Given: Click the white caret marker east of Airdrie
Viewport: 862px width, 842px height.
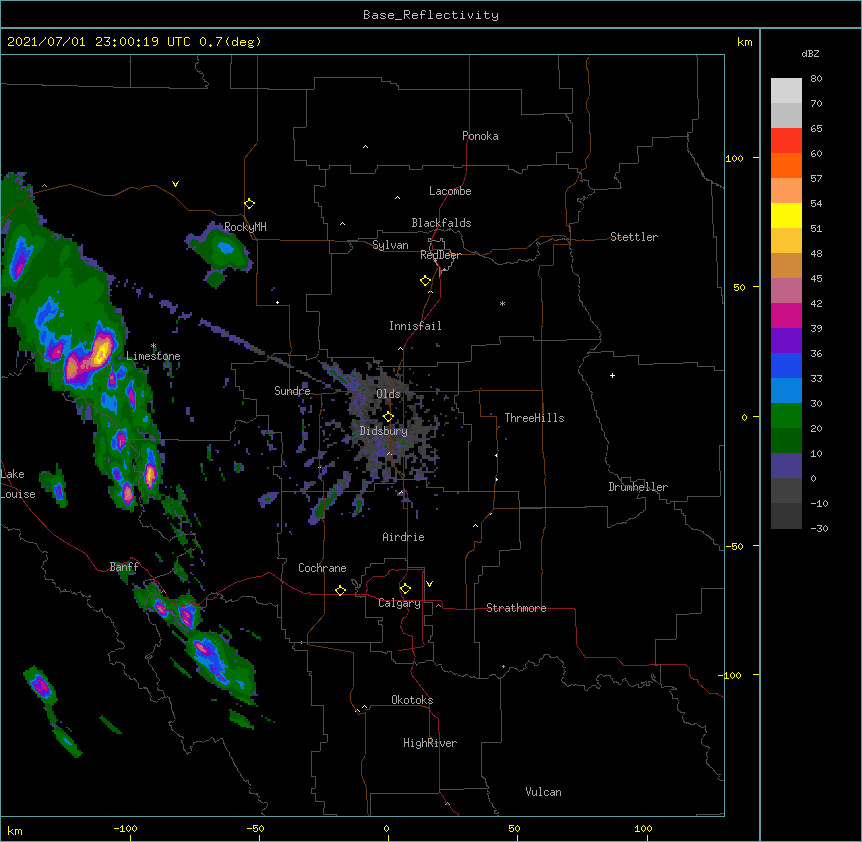Looking at the screenshot, I should pyautogui.click(x=476, y=526).
